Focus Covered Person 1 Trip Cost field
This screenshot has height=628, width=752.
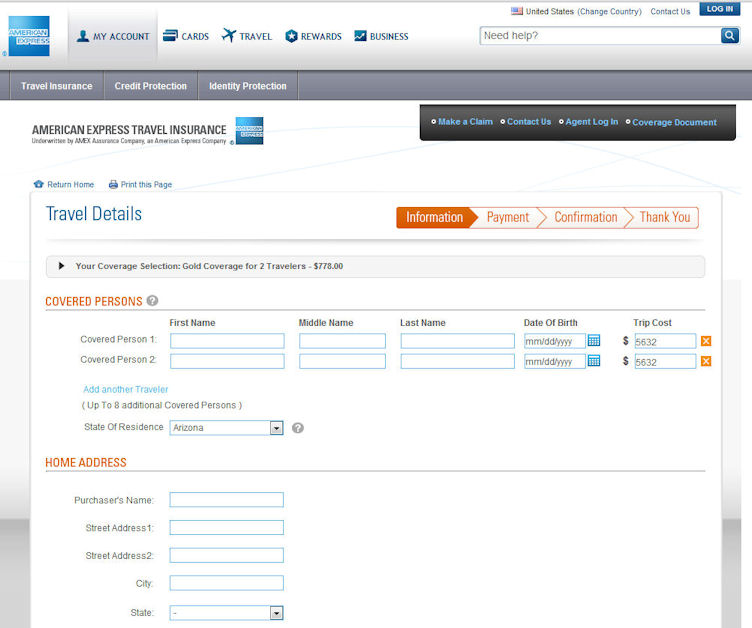(665, 341)
